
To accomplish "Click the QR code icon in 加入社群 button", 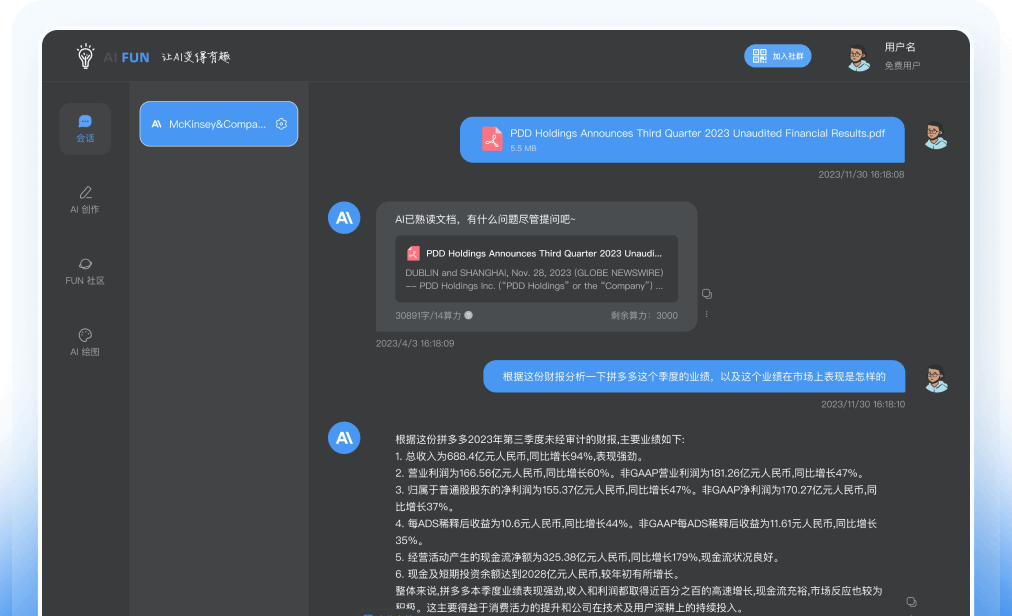I will 758,56.
